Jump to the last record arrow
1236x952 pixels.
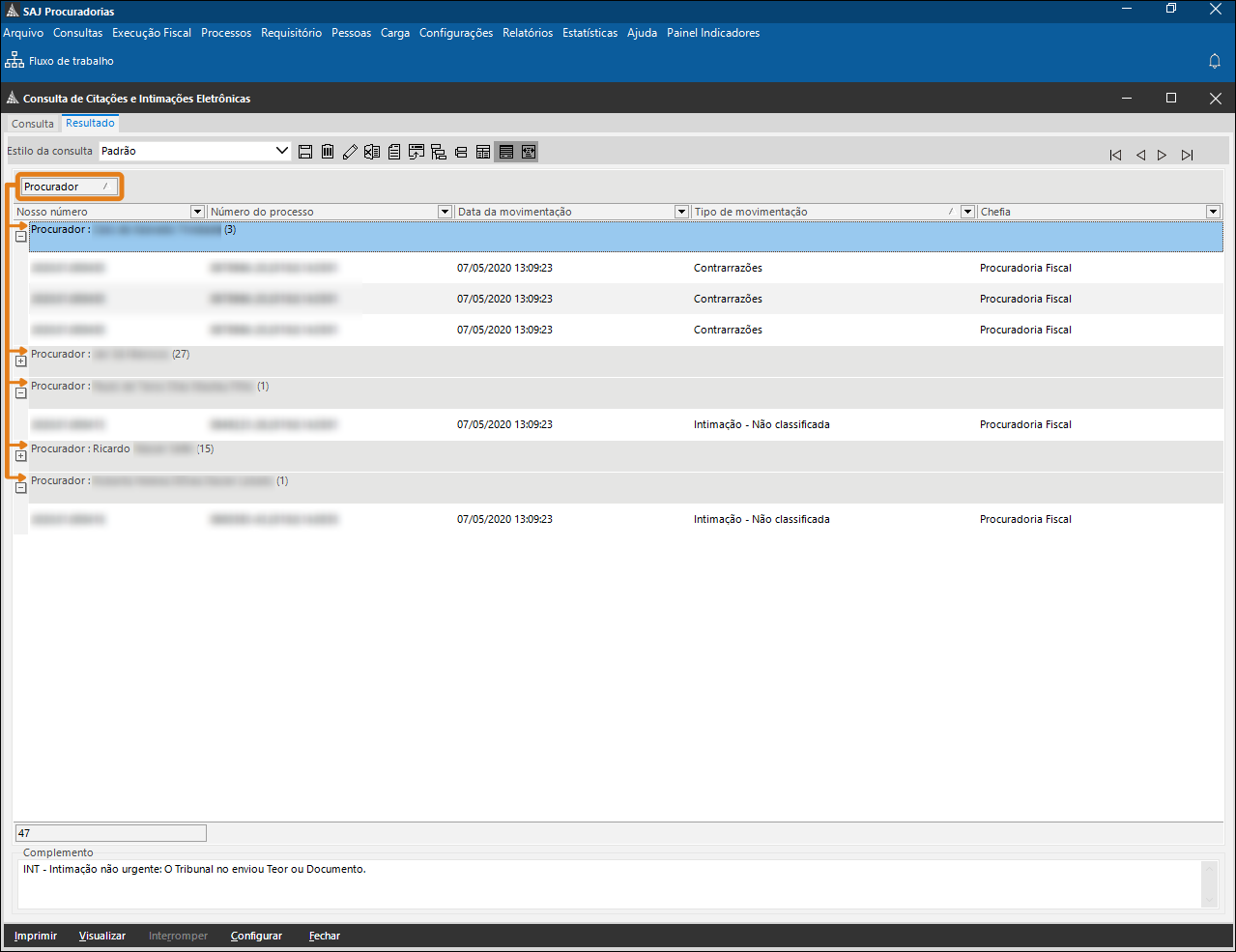coord(1187,155)
